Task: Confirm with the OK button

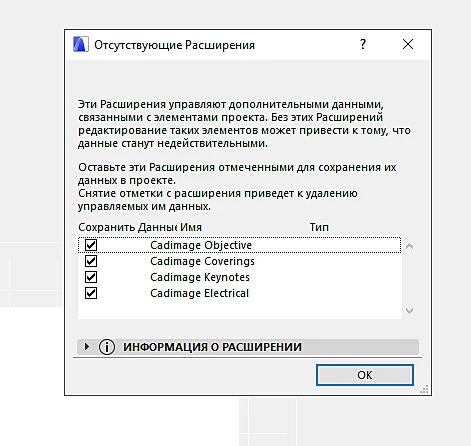Action: point(365,375)
